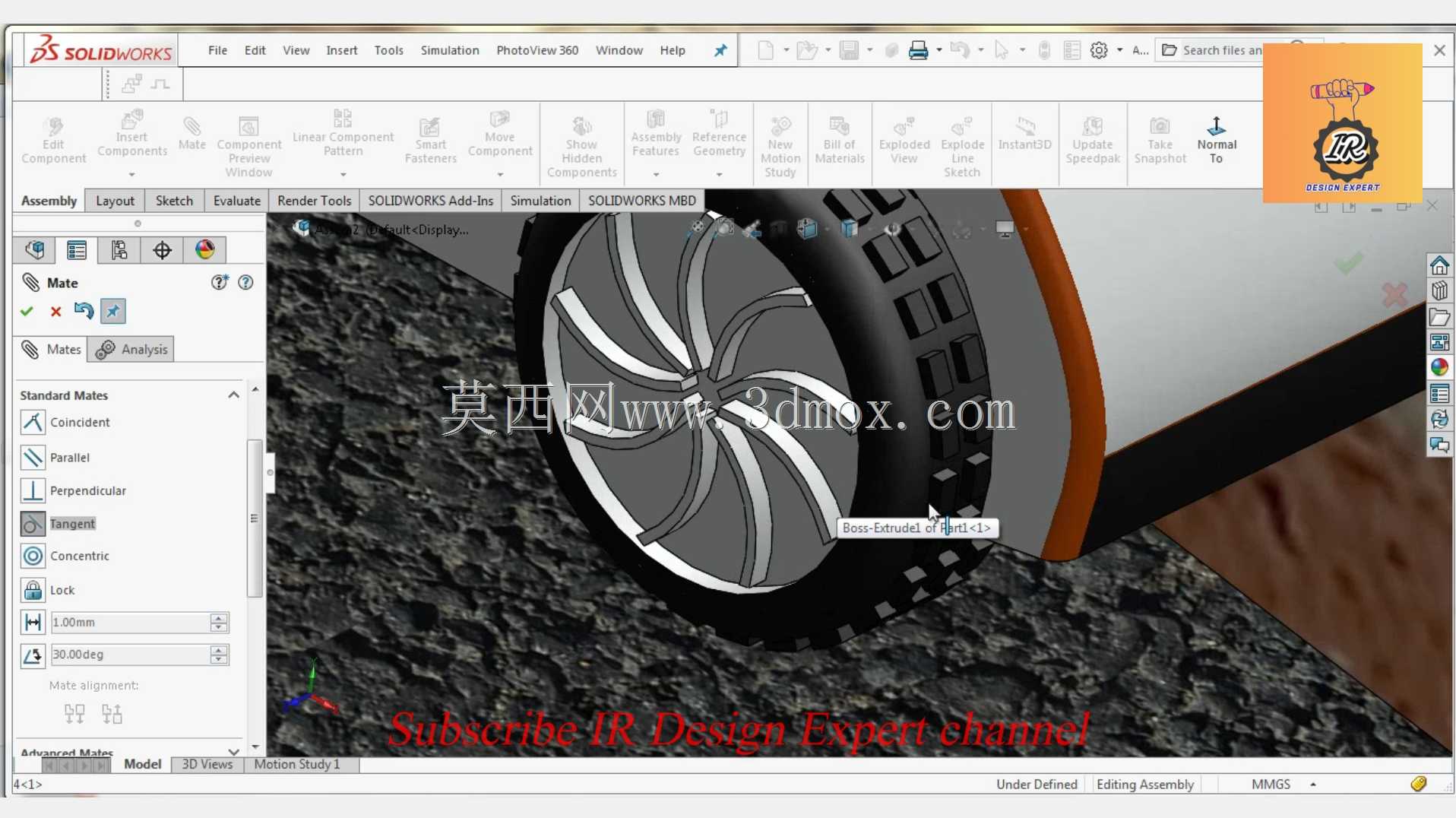Select the Concentric mate icon

click(x=33, y=556)
